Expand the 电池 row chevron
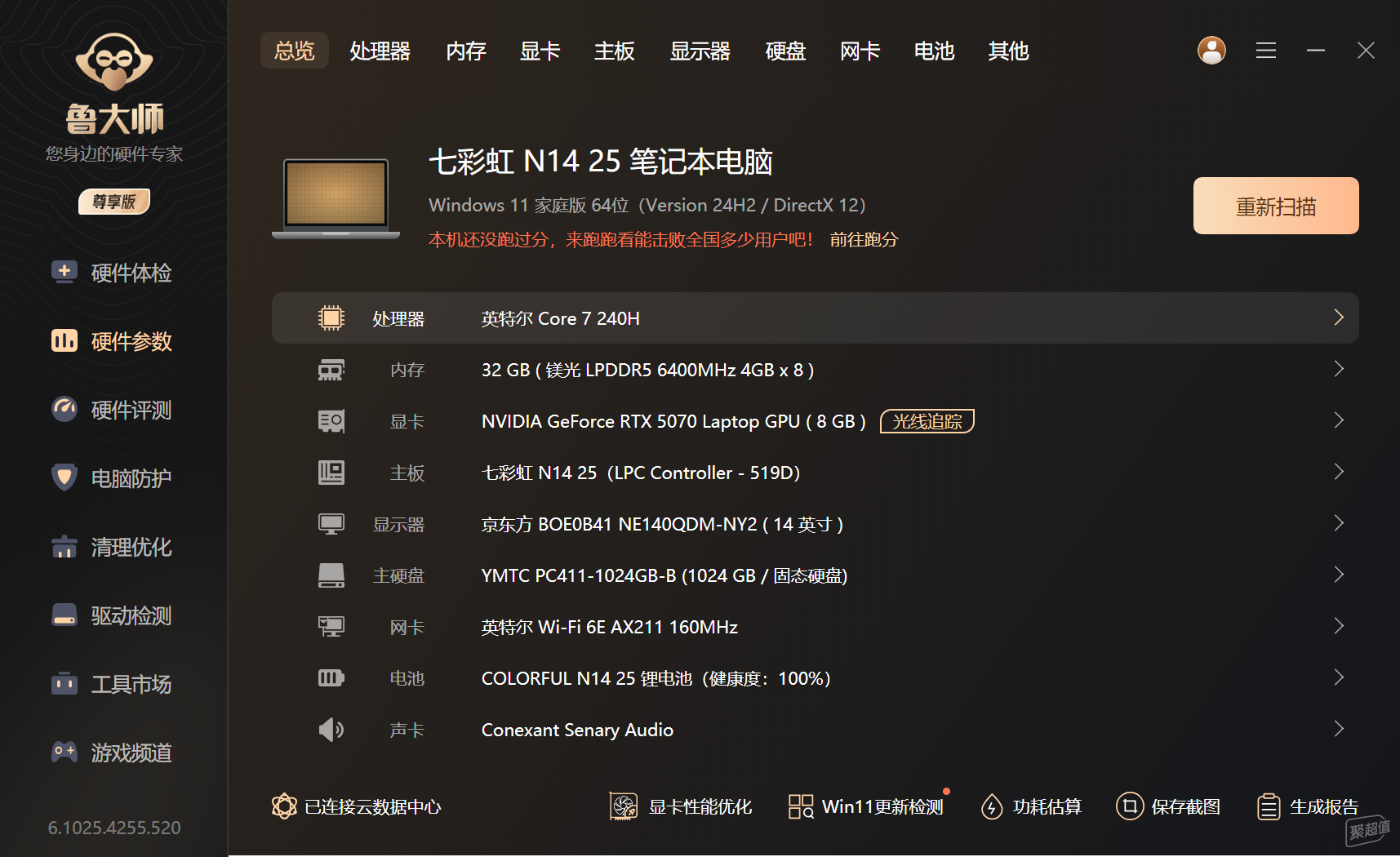Image resolution: width=1400 pixels, height=857 pixels. [x=1339, y=677]
